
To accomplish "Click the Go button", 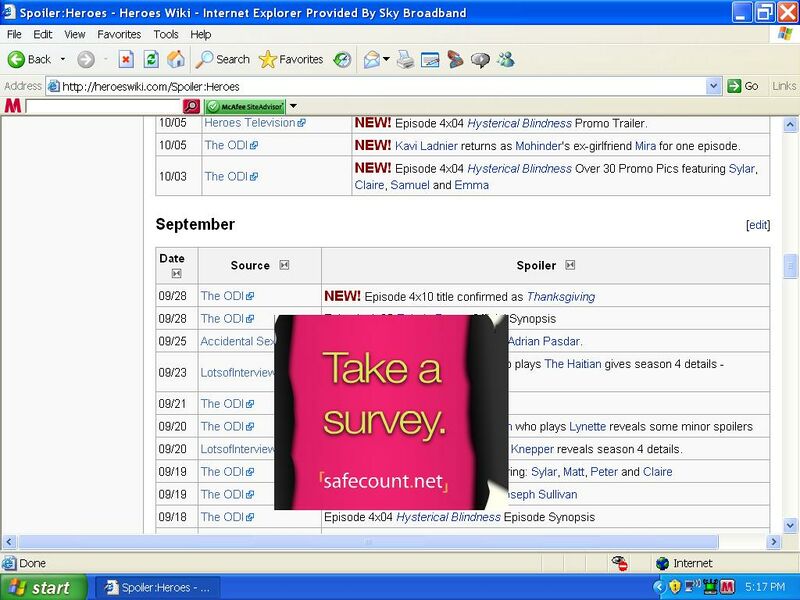I will point(742,86).
